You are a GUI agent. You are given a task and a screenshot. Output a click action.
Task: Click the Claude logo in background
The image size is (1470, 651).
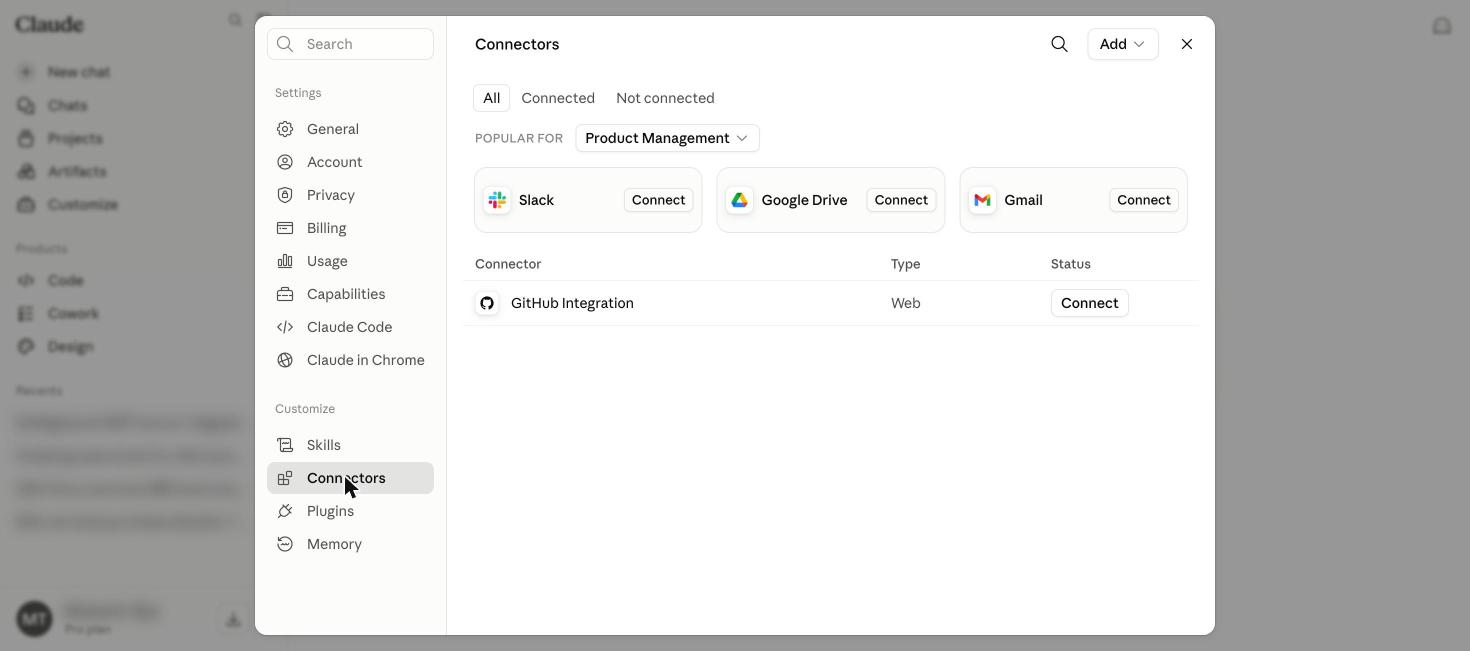point(49,24)
